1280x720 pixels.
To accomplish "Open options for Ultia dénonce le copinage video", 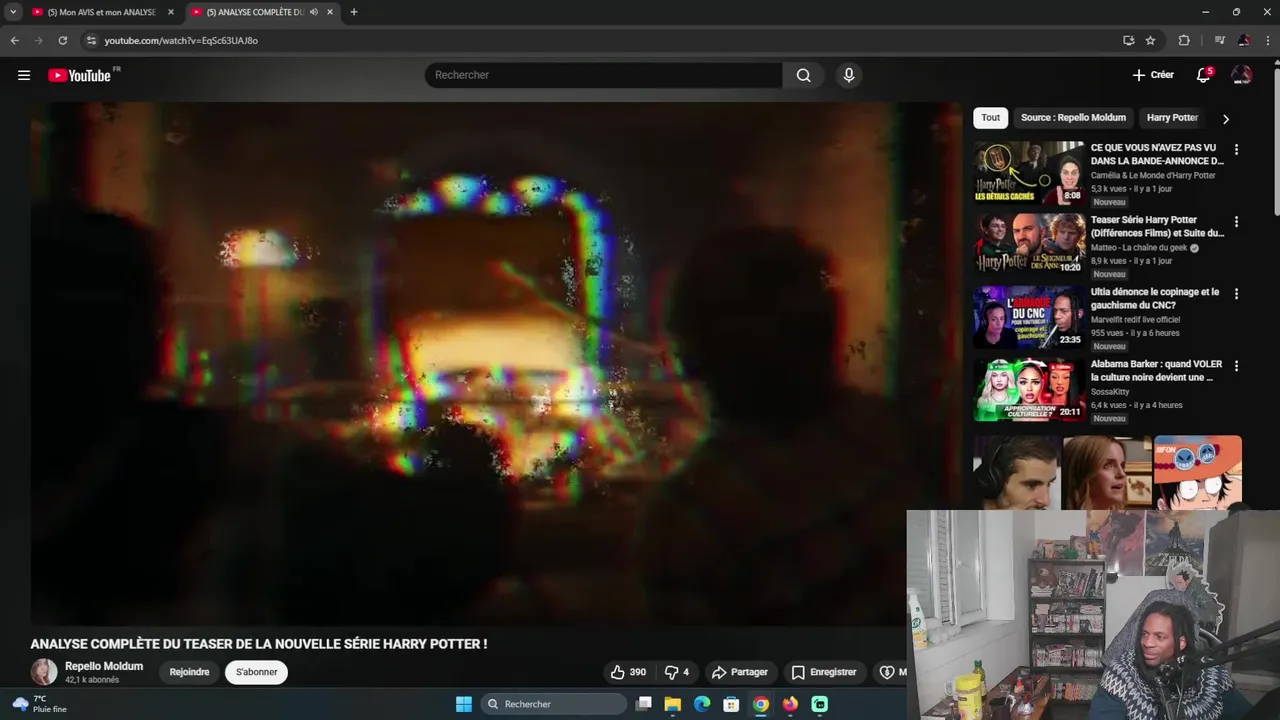I will (1236, 294).
